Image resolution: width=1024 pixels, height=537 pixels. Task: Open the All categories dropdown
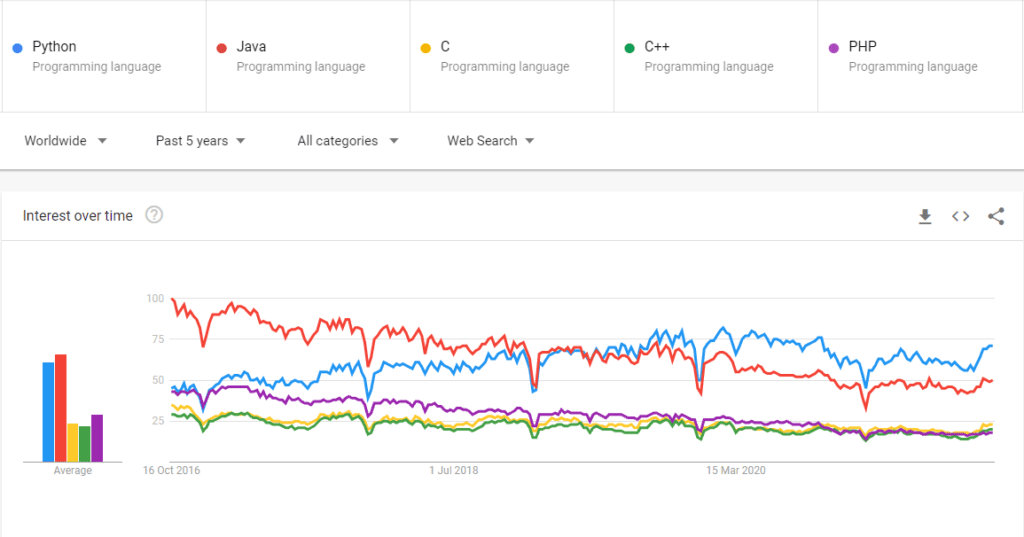tap(347, 141)
